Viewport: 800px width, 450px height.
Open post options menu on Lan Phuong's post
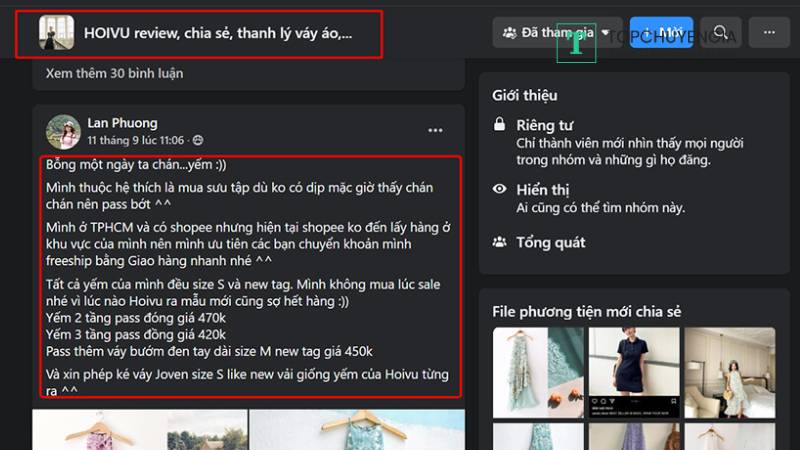click(435, 131)
